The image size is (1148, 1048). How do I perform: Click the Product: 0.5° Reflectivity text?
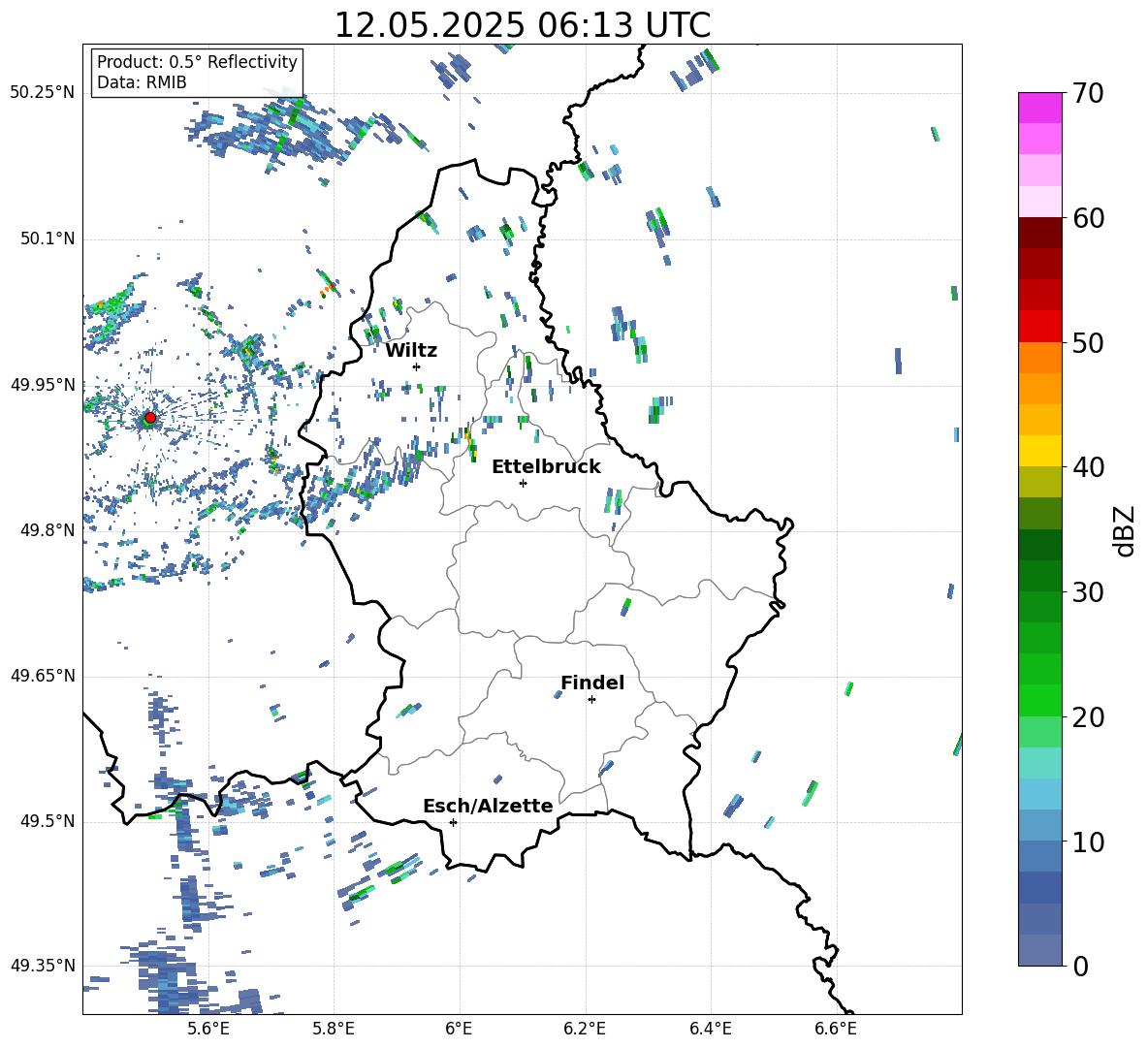(197, 62)
